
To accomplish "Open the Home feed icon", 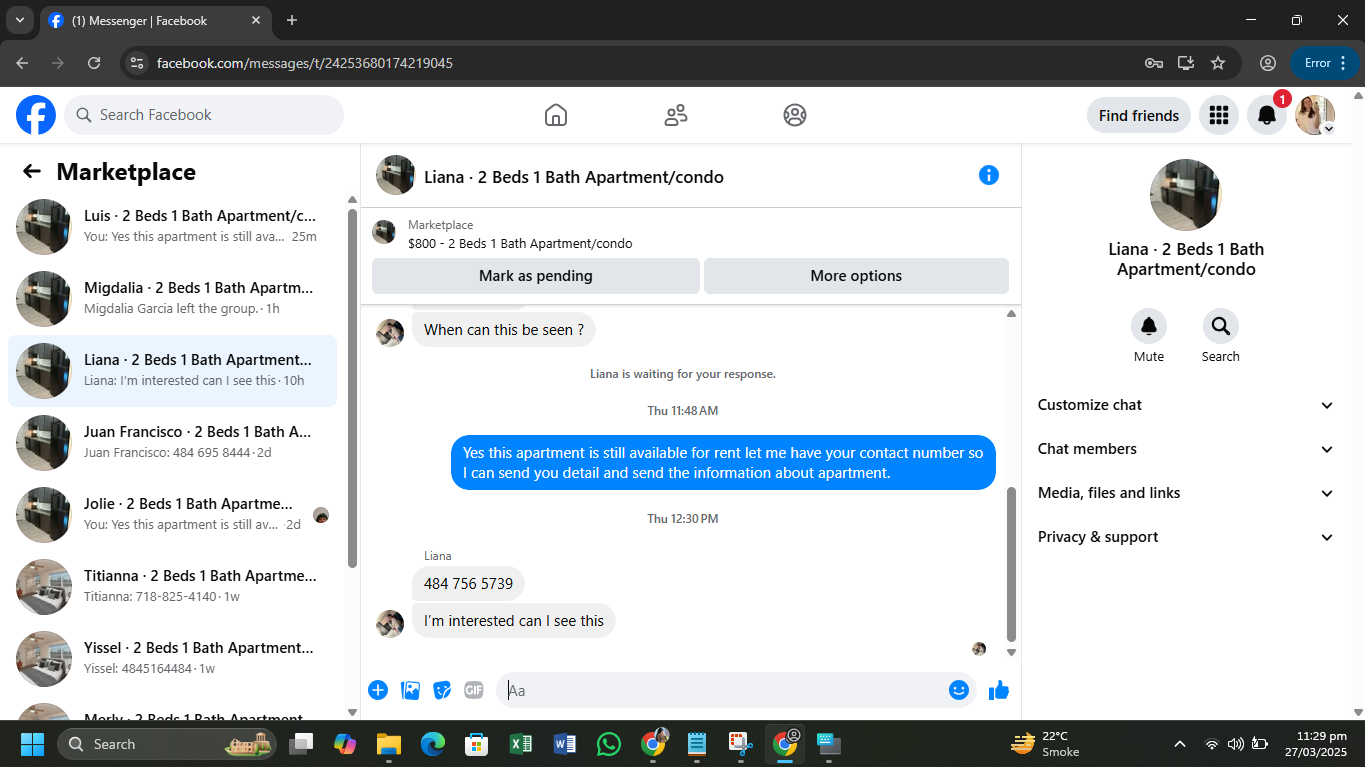I will 556,115.
